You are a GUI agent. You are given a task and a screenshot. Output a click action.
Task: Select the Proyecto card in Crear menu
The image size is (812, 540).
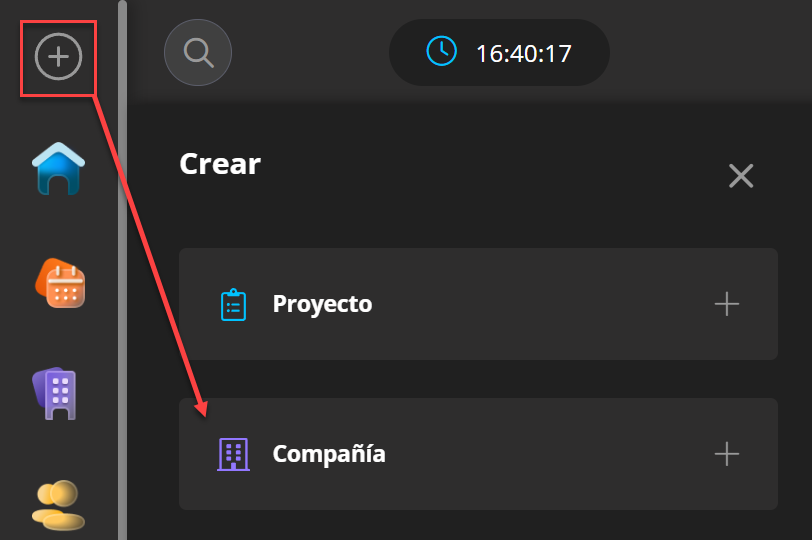pyautogui.click(x=478, y=304)
